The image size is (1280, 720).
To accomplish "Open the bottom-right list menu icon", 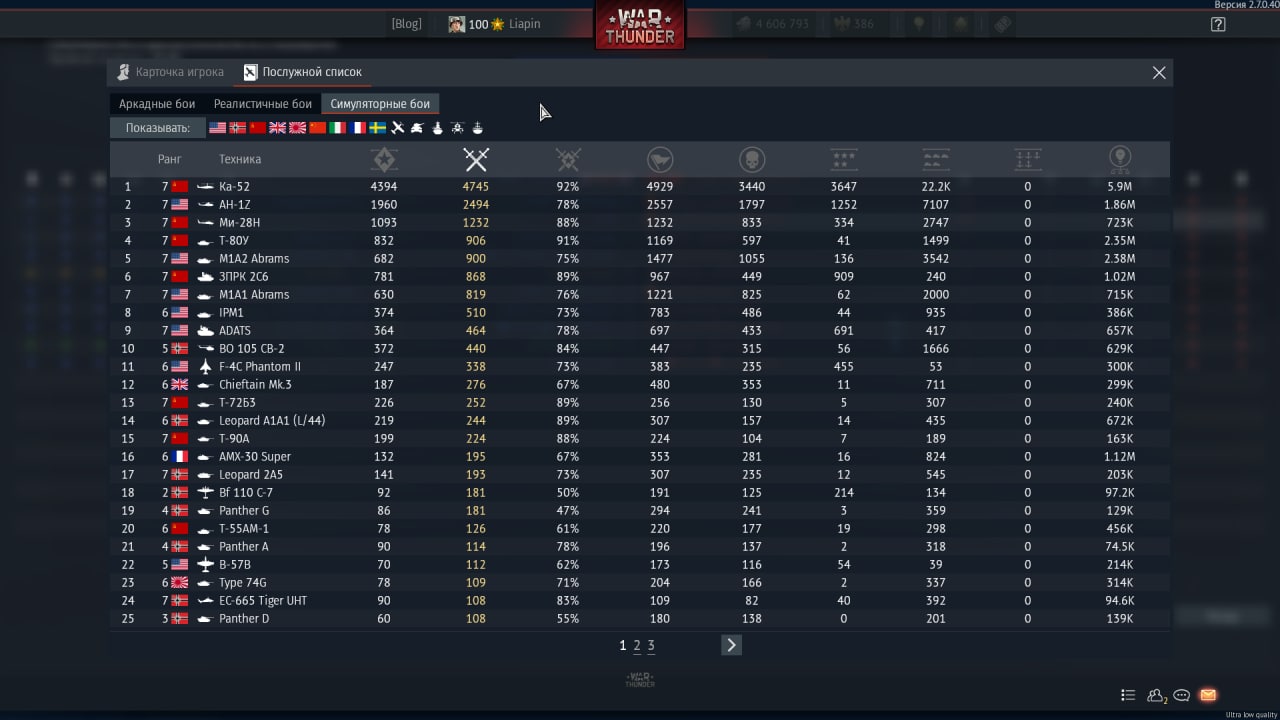I will [1128, 695].
